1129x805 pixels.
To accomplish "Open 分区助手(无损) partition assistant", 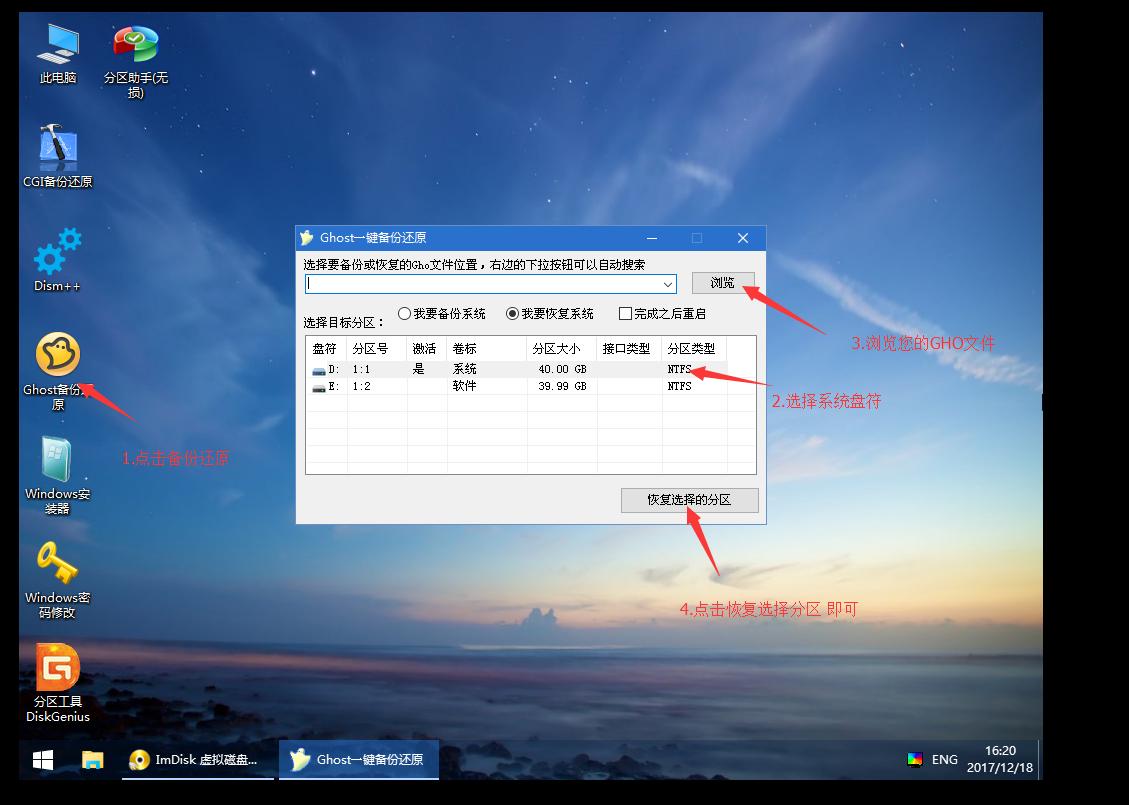I will coord(134,45).
